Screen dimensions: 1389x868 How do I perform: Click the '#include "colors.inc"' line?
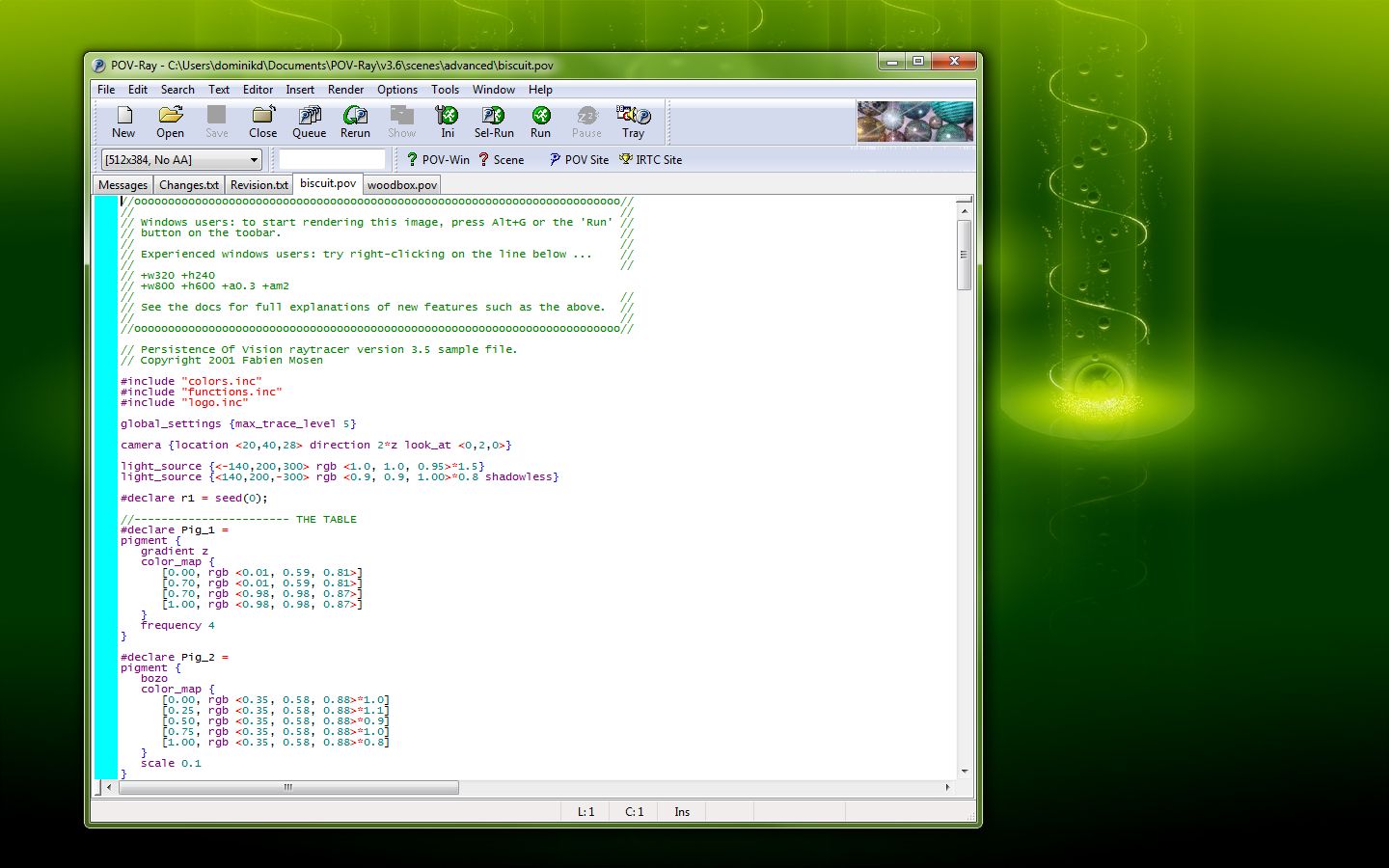191,381
